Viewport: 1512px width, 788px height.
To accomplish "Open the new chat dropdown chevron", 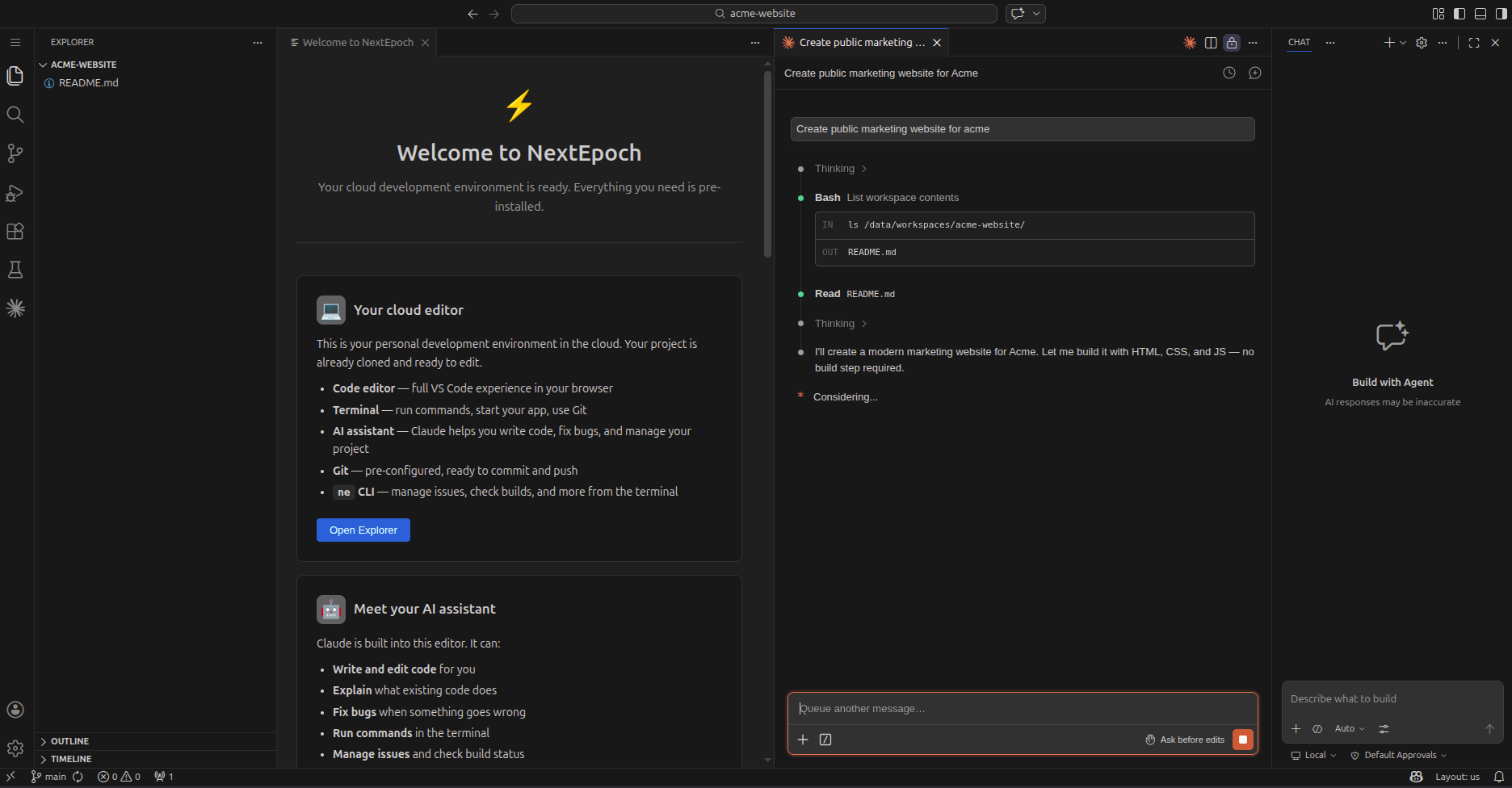I will [1403, 43].
